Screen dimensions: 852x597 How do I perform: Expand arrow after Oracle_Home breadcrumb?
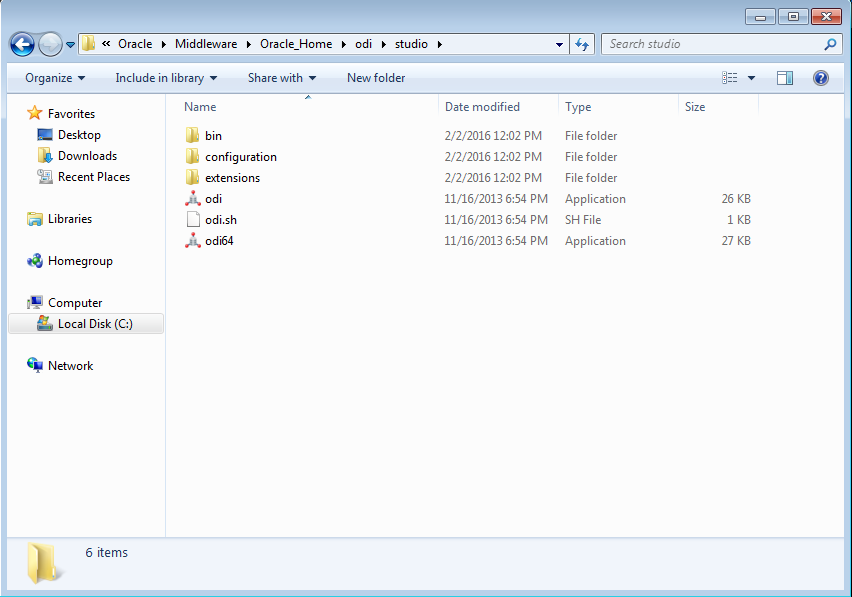click(x=343, y=45)
